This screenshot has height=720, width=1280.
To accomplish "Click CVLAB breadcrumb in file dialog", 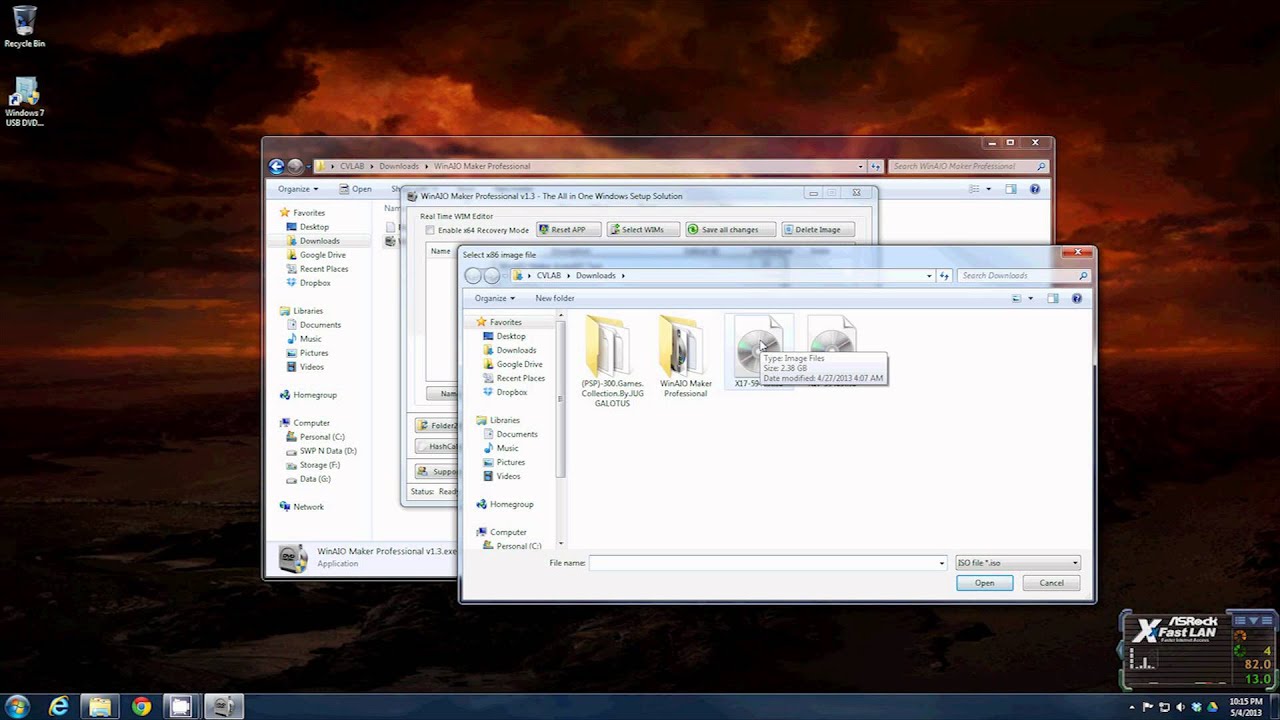I will click(x=548, y=275).
